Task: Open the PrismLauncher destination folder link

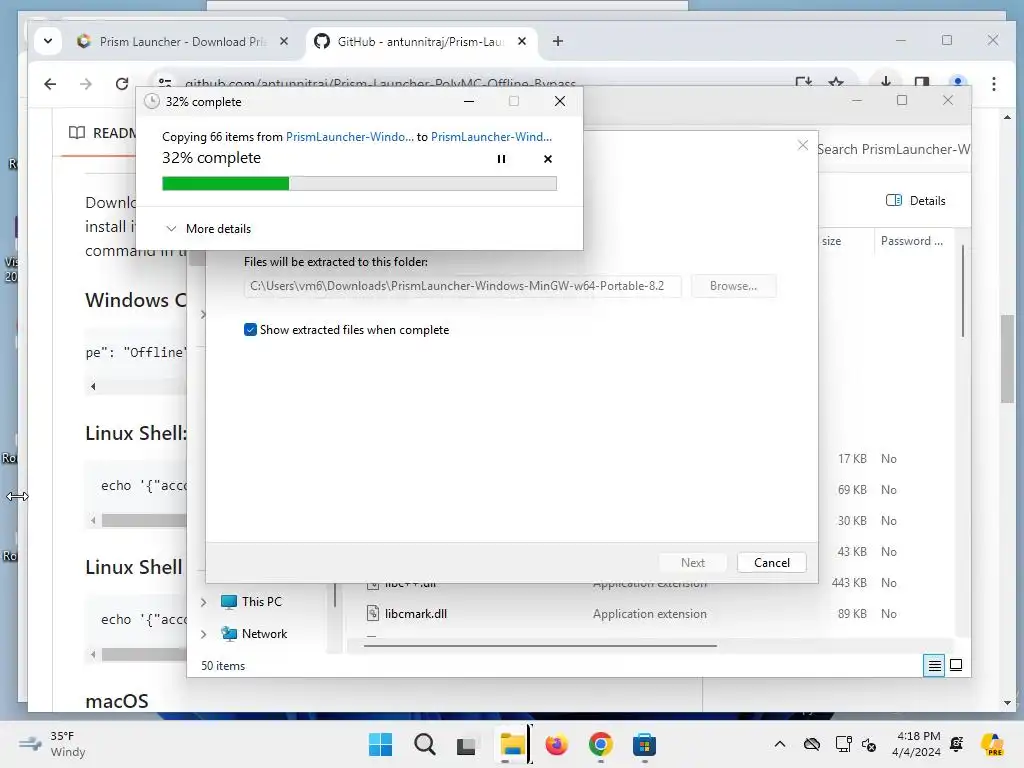Action: 491,136
